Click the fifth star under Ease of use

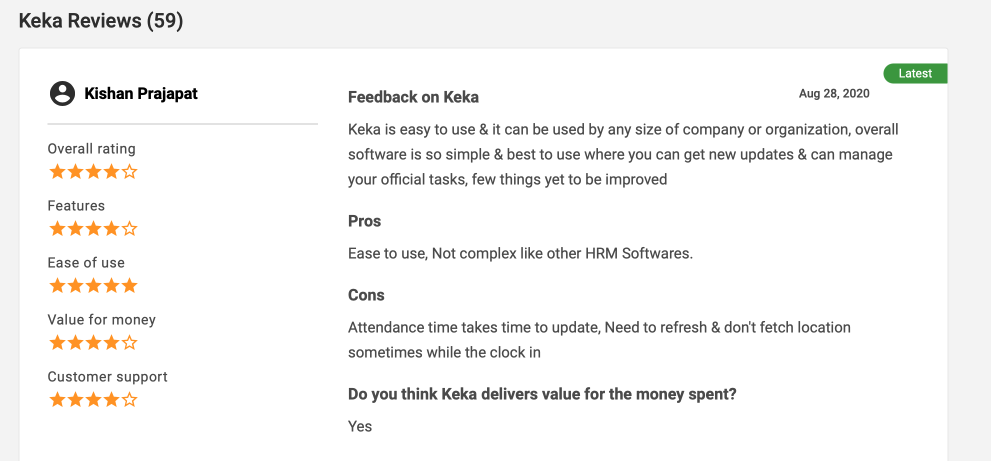(x=129, y=286)
